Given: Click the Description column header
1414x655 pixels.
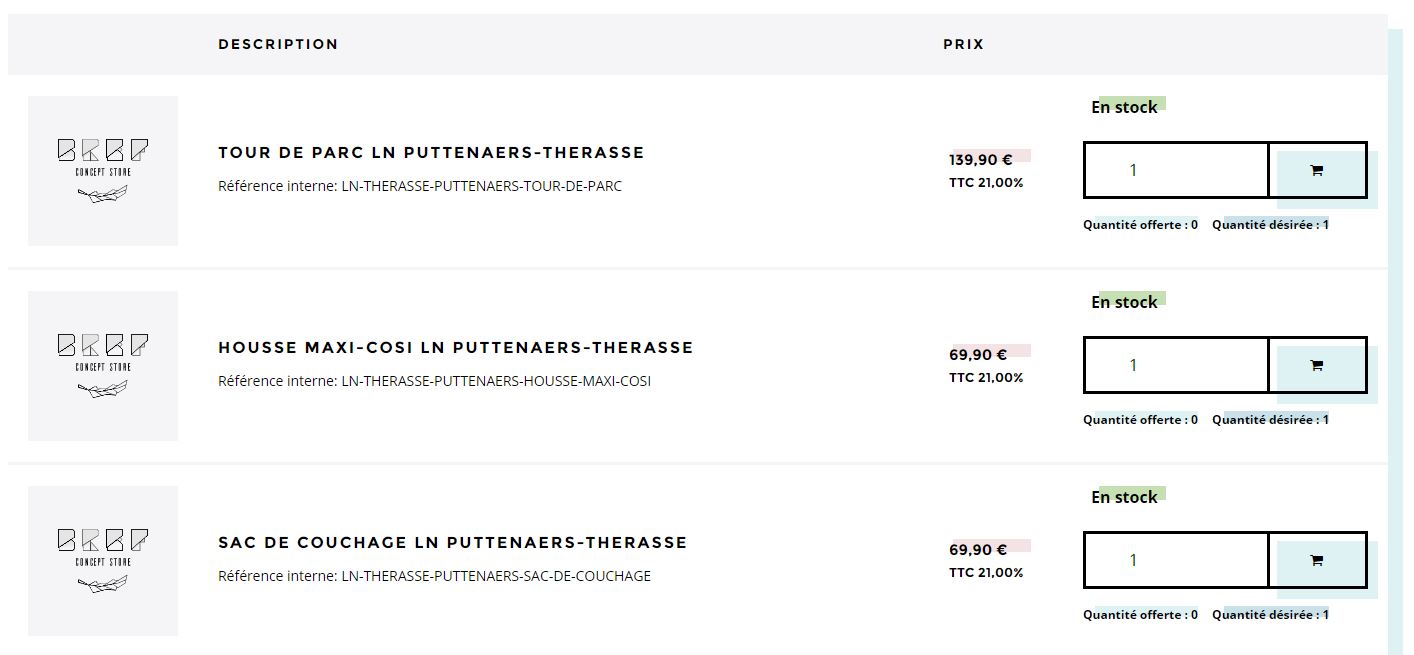Looking at the screenshot, I should [278, 44].
